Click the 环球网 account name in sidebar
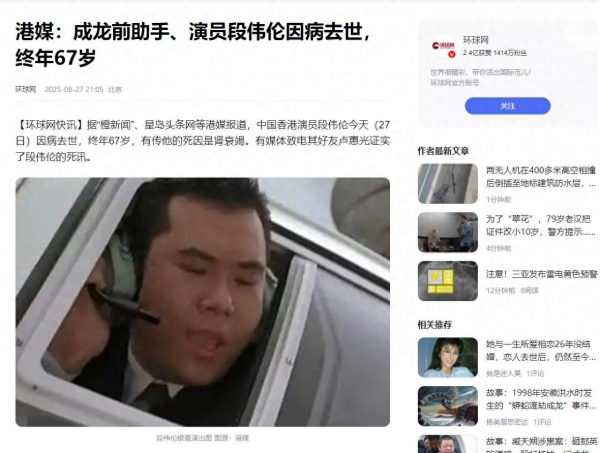 (x=476, y=40)
